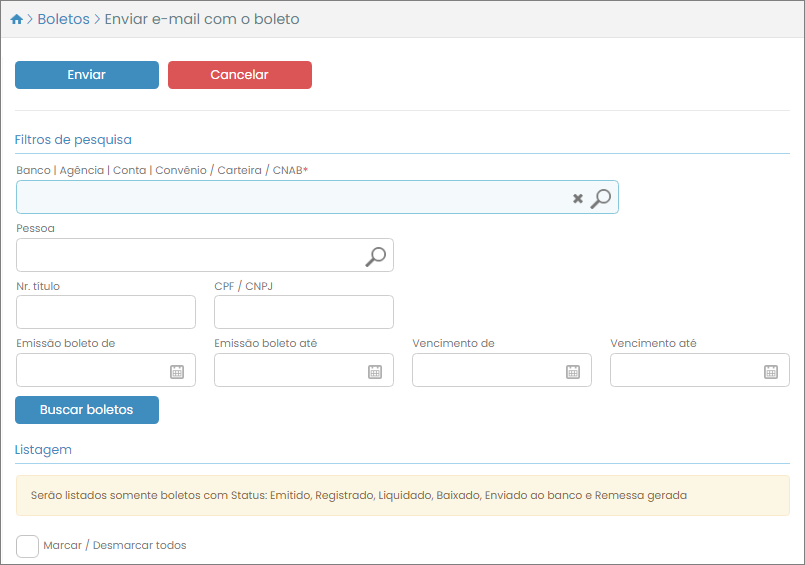The width and height of the screenshot is (805, 565).
Task: Open Banco search magnifier icon
Action: (600, 198)
